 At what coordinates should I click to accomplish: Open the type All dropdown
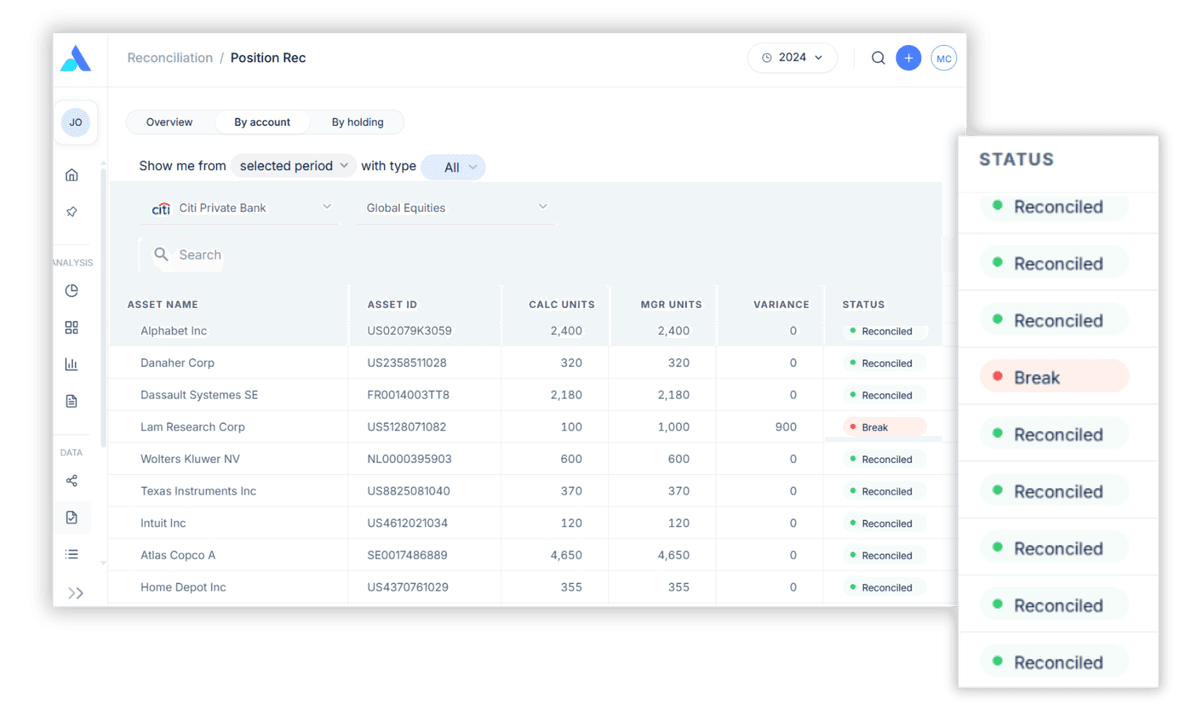(453, 167)
